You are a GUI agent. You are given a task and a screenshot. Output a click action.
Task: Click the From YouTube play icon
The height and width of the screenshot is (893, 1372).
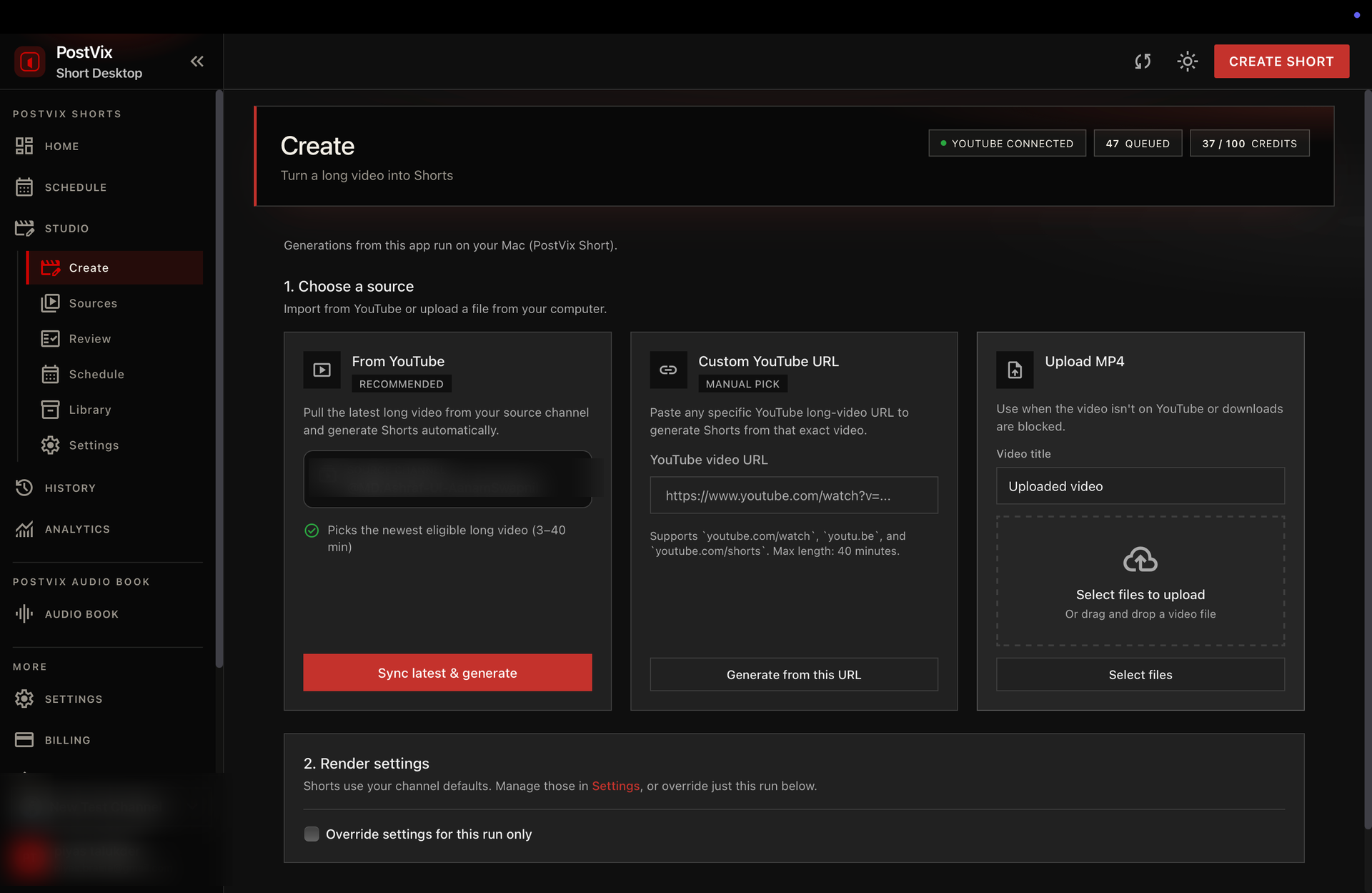click(x=322, y=370)
